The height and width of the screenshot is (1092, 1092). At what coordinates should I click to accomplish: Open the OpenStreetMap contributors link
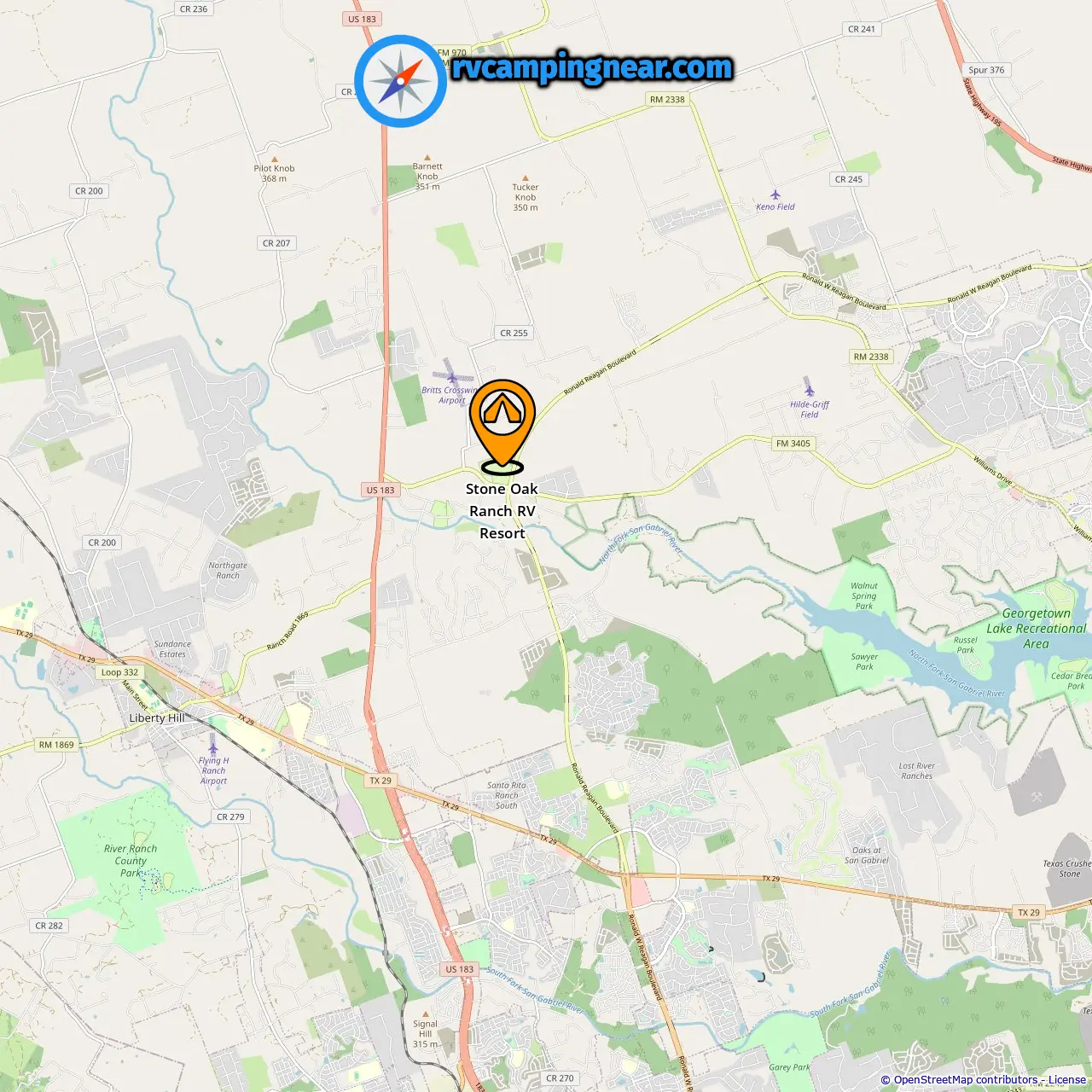(x=966, y=1080)
